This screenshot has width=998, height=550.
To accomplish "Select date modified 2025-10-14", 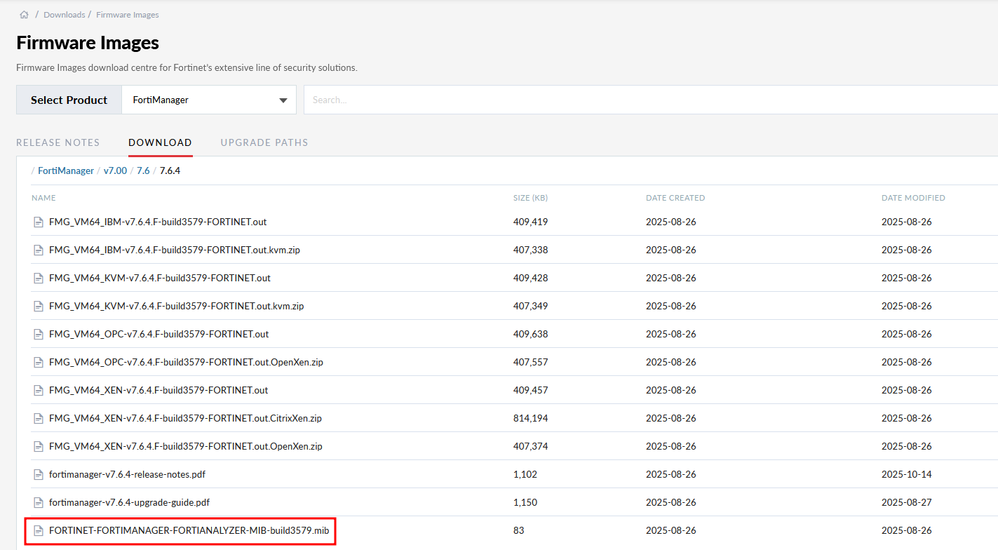I will [x=906, y=474].
